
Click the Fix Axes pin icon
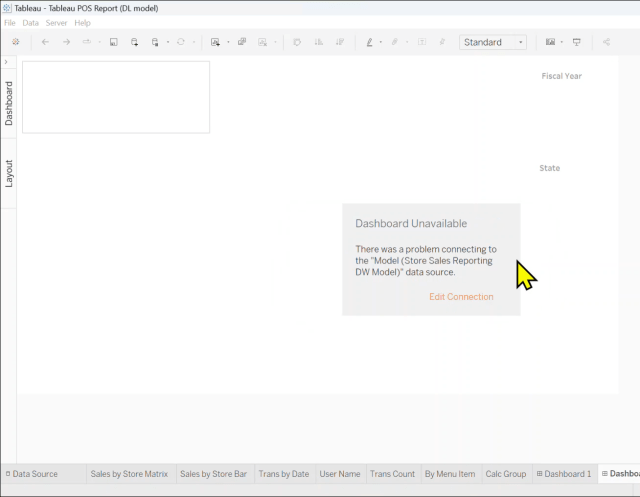coord(442,42)
